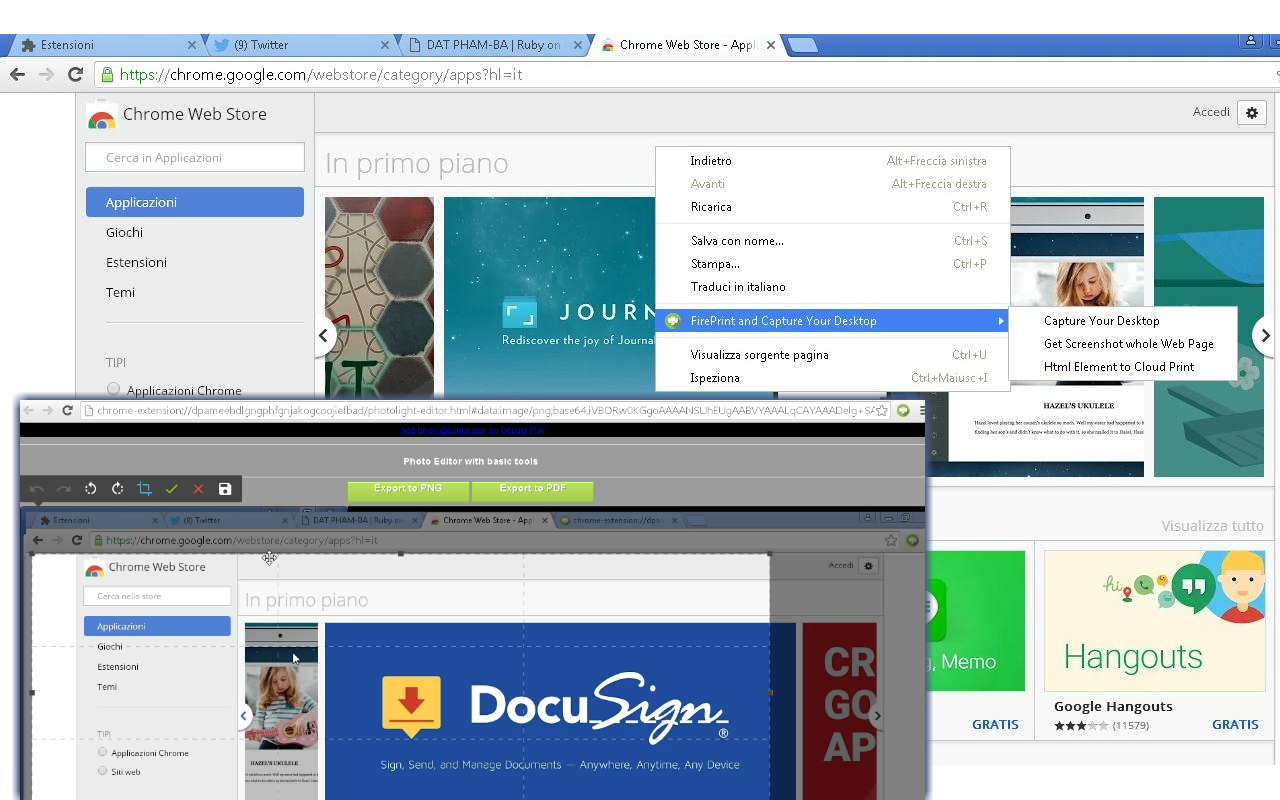This screenshot has height=800, width=1280.
Task: Open a new tab with the new-tab button
Action: click(802, 45)
